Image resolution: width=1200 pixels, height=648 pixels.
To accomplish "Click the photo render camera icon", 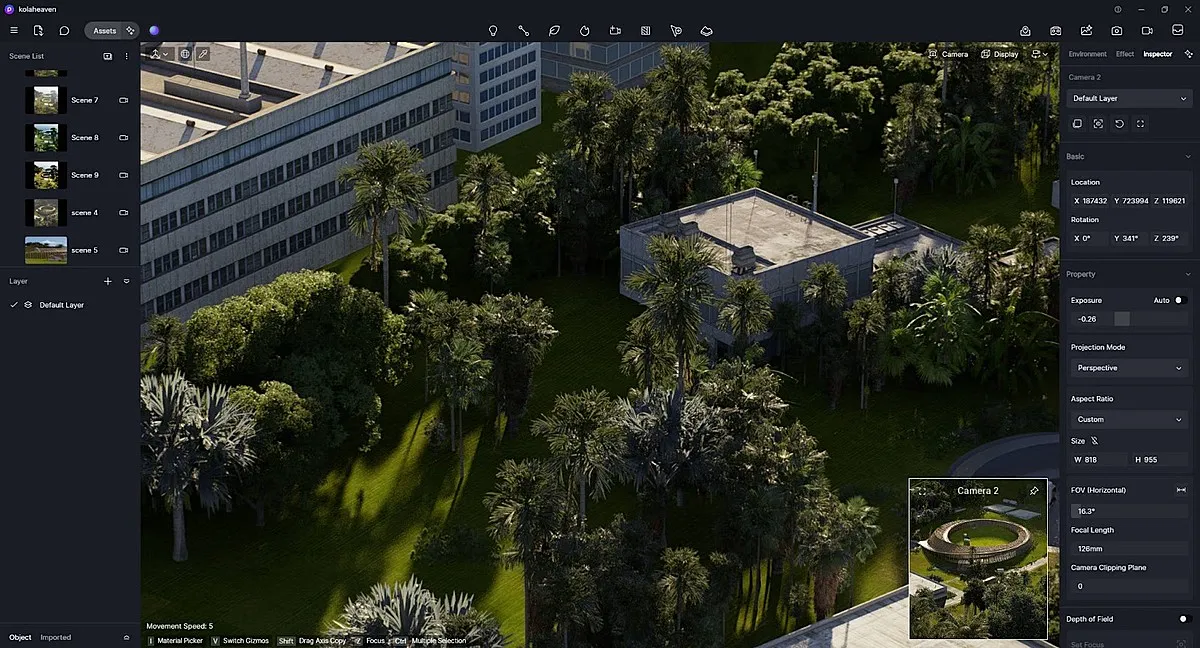I will click(x=1117, y=31).
